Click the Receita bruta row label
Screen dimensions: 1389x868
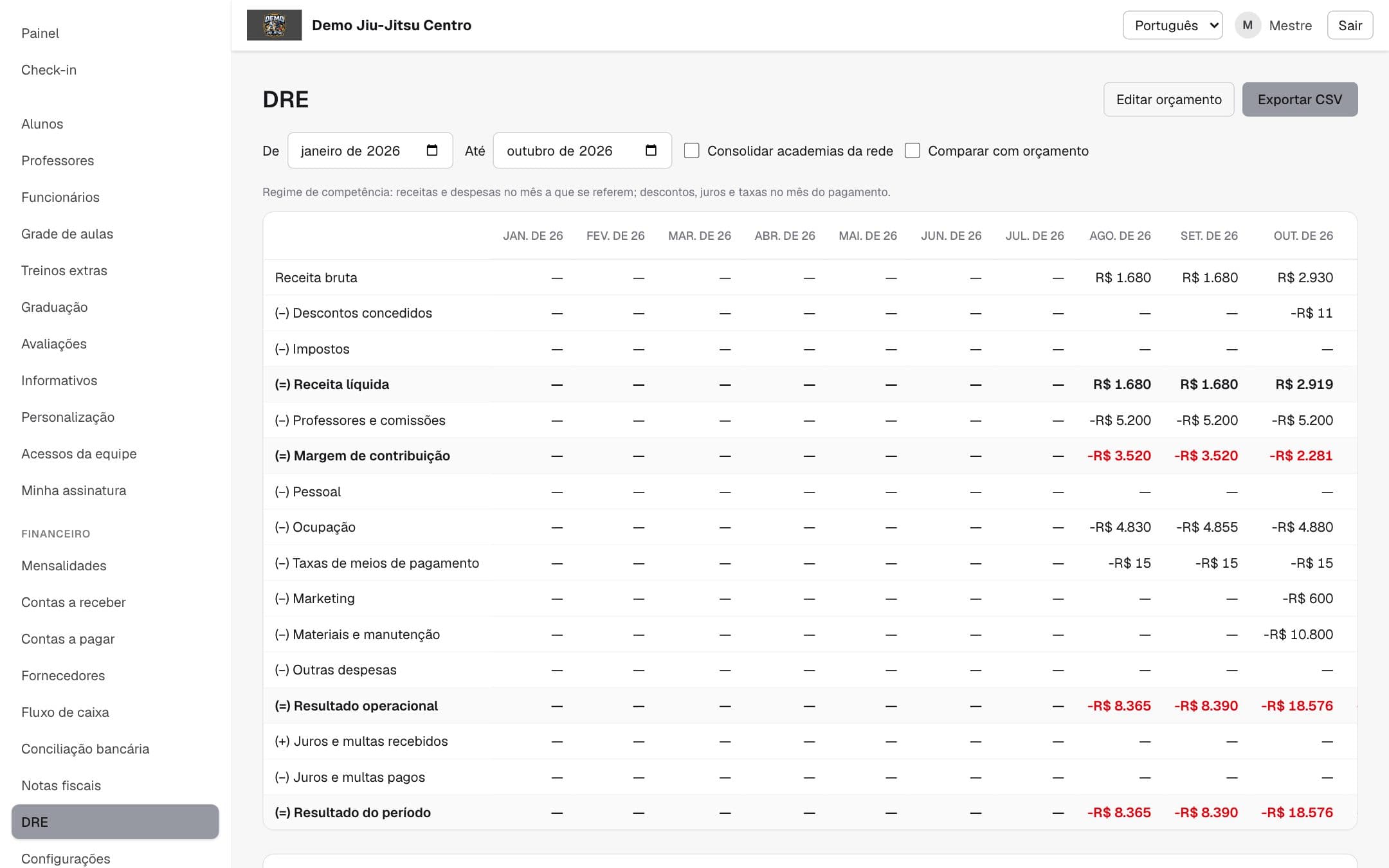pyautogui.click(x=316, y=278)
